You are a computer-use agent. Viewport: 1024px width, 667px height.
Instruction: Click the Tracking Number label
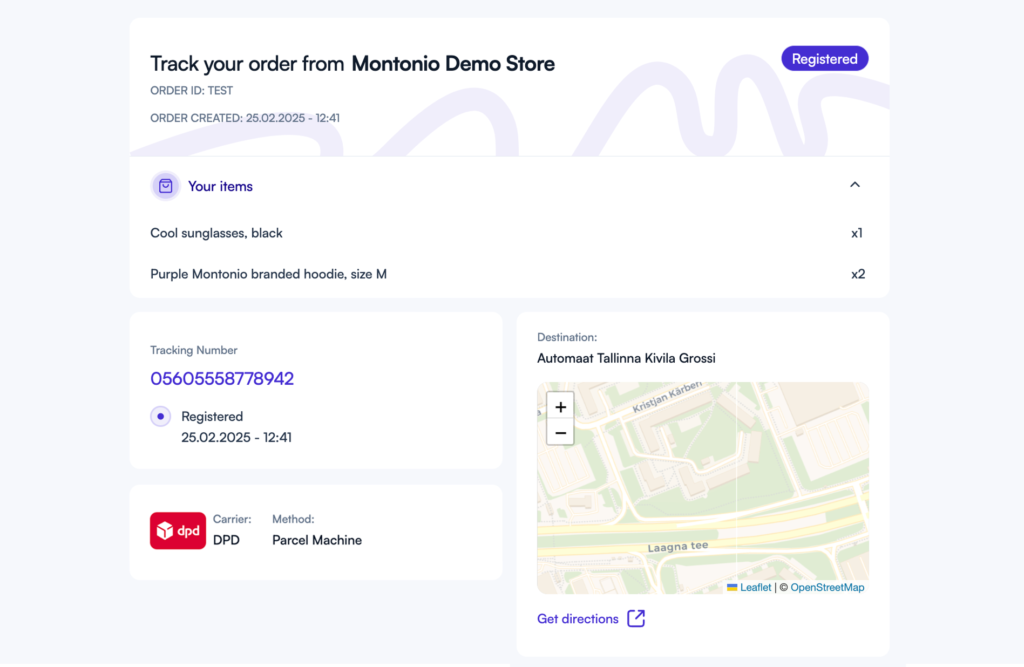point(194,350)
